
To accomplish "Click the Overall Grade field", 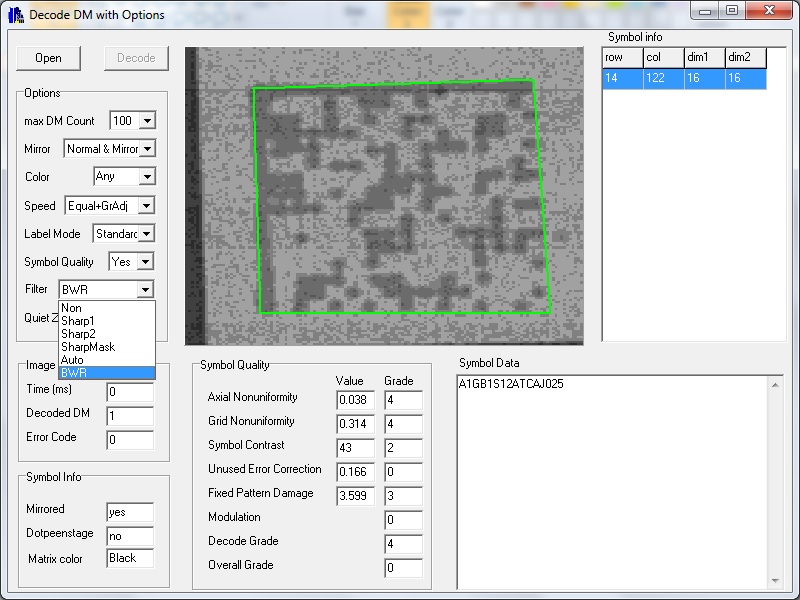I will 404,568.
